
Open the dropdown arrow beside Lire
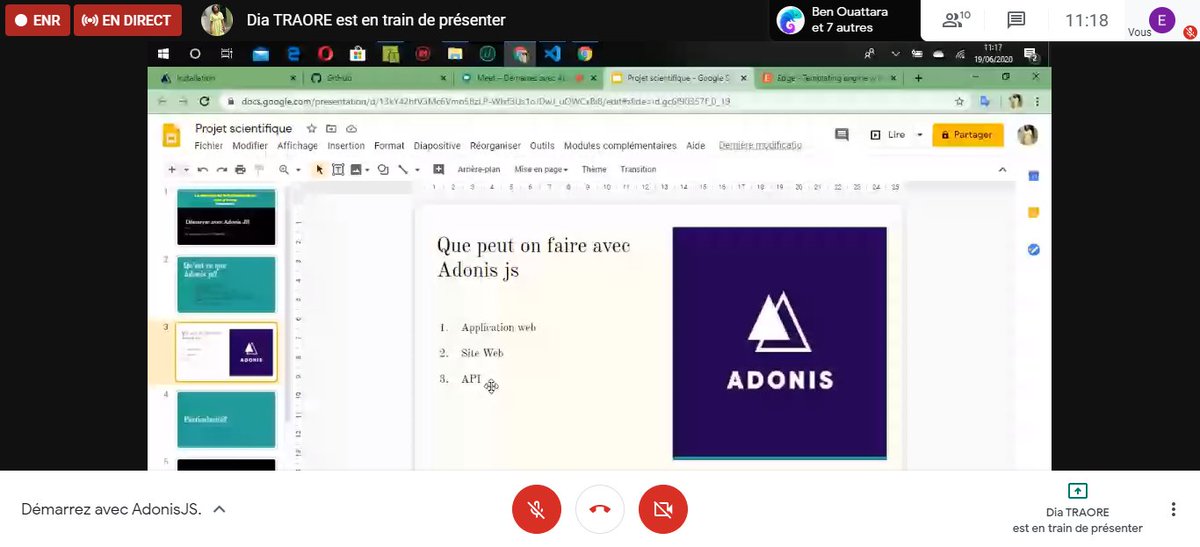point(919,135)
